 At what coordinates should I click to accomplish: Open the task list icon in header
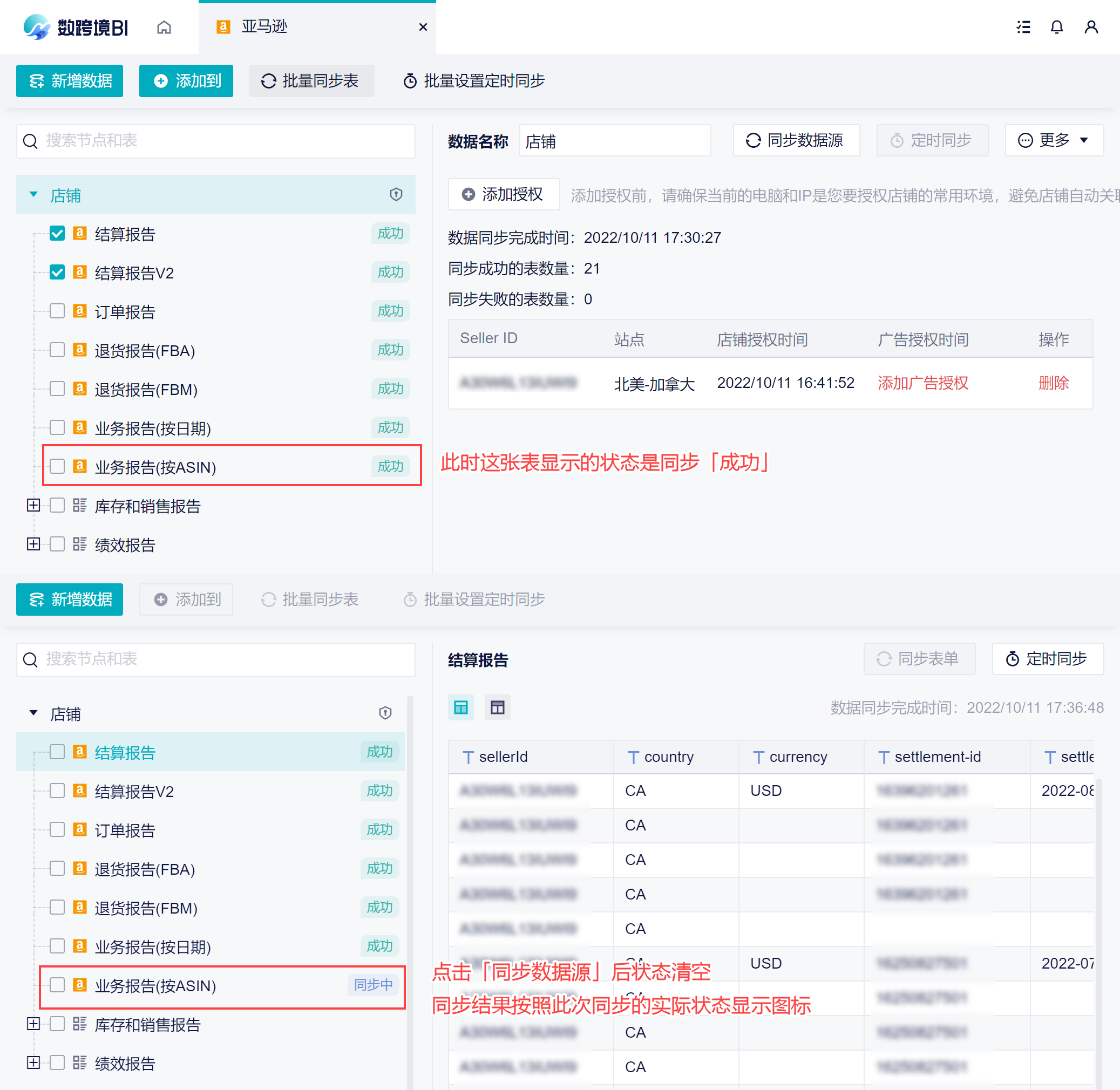(1023, 27)
